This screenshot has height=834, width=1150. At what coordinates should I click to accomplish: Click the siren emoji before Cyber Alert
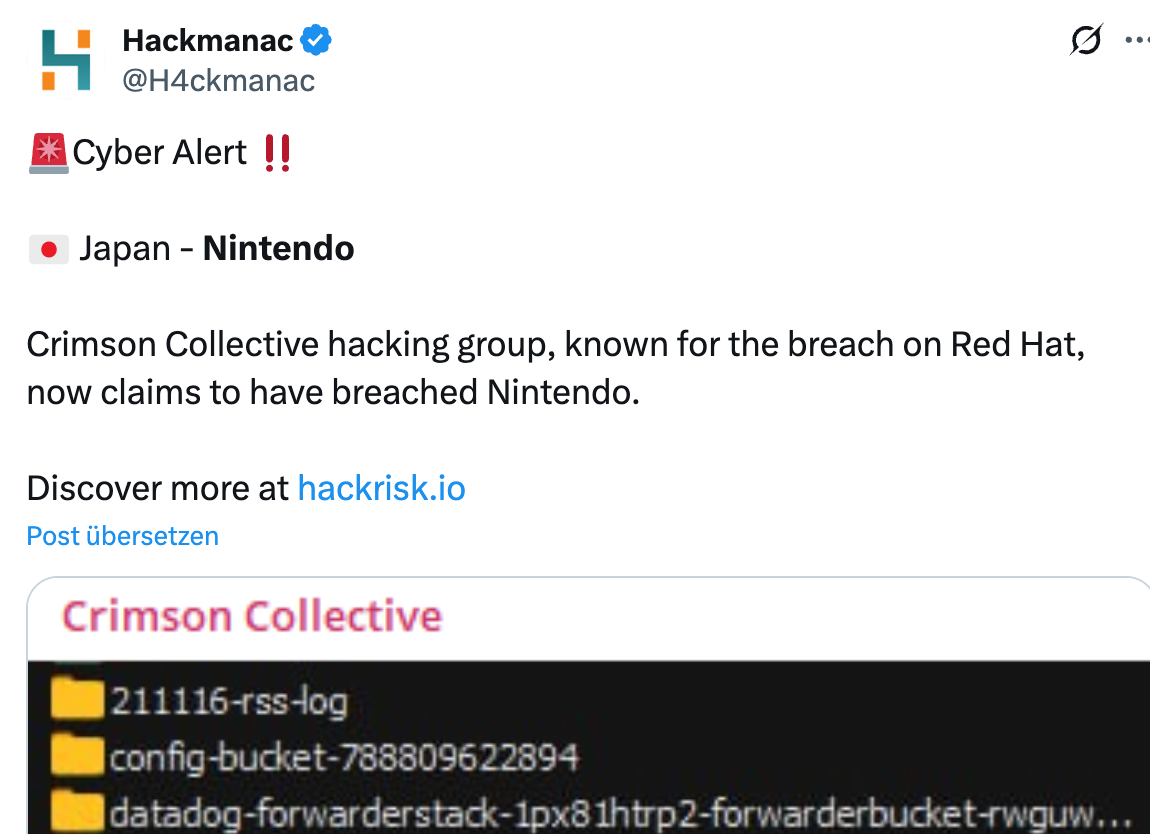click(48, 153)
